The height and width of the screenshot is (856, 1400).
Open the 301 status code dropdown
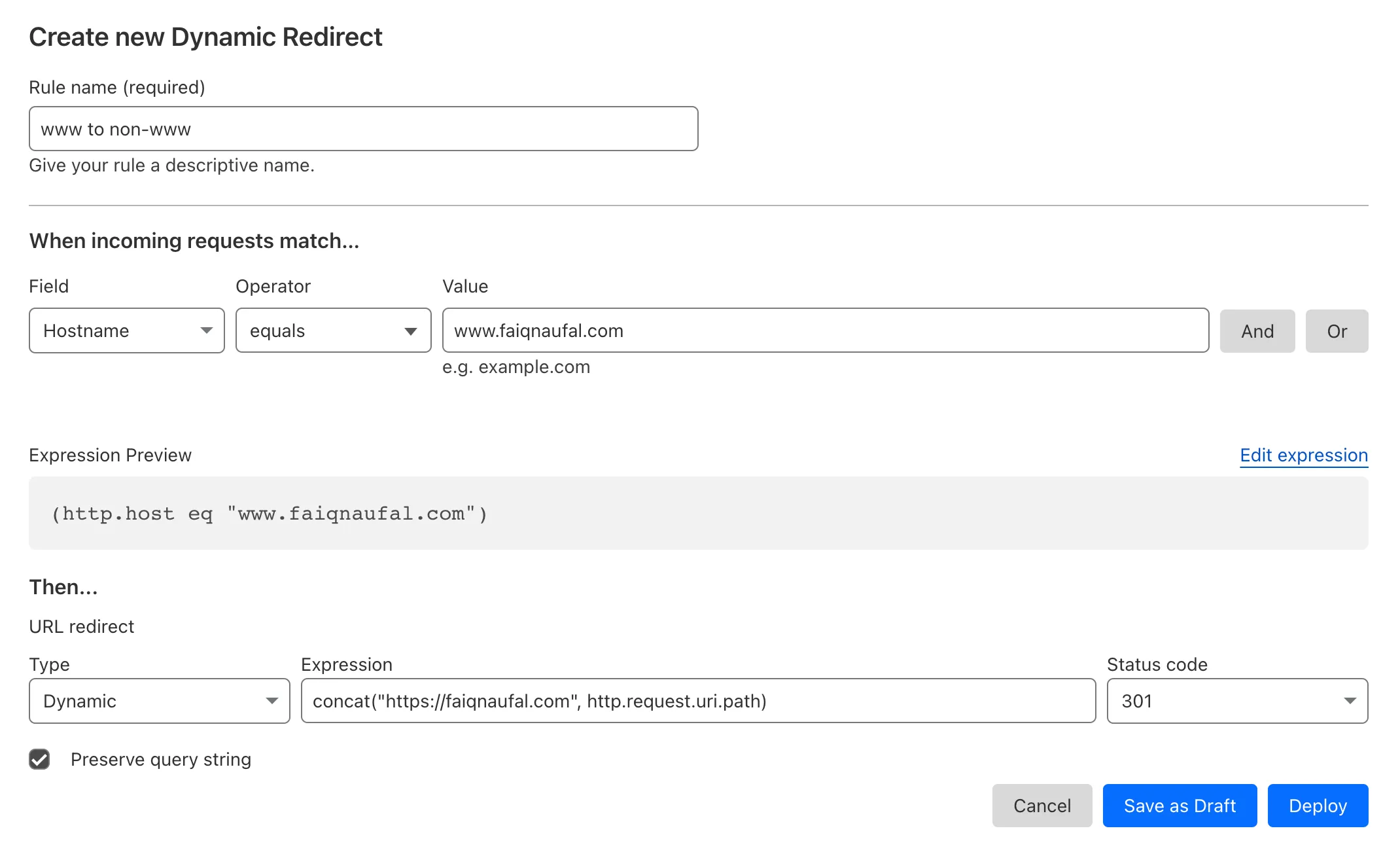(x=1238, y=701)
